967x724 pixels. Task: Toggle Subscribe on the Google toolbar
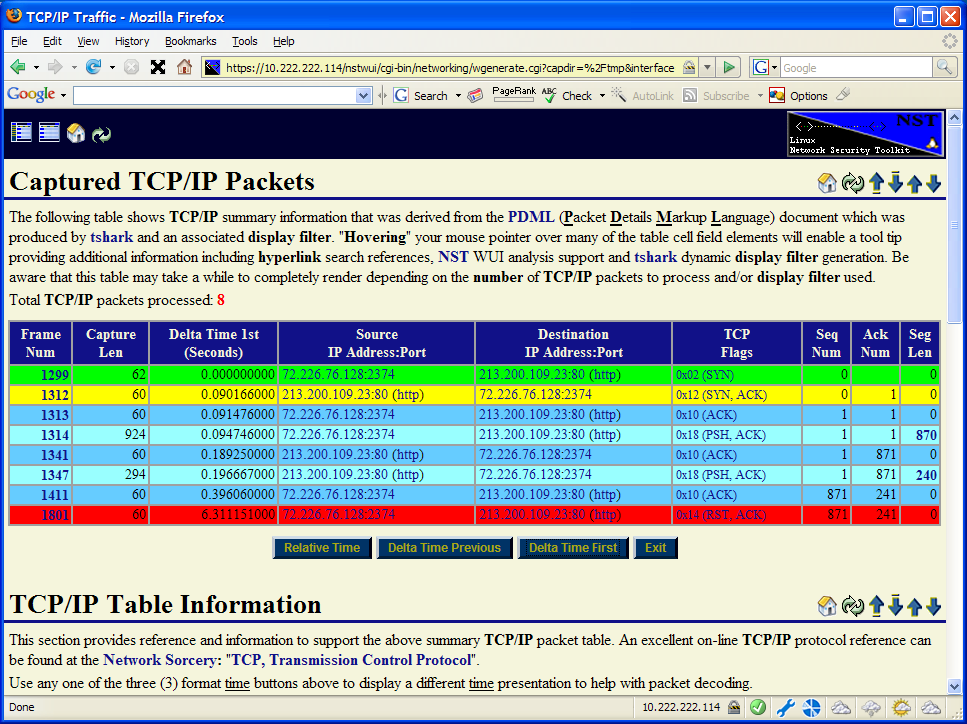(713, 95)
